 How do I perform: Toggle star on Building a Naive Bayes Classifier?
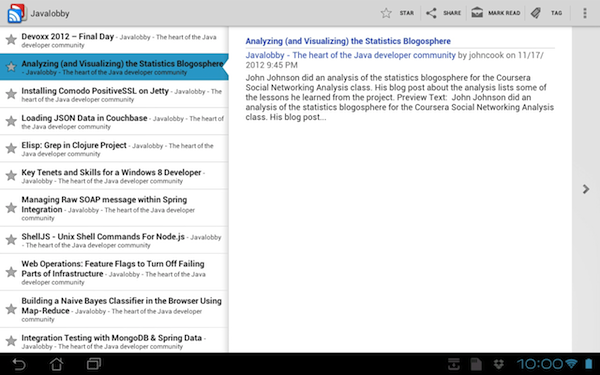11,309
